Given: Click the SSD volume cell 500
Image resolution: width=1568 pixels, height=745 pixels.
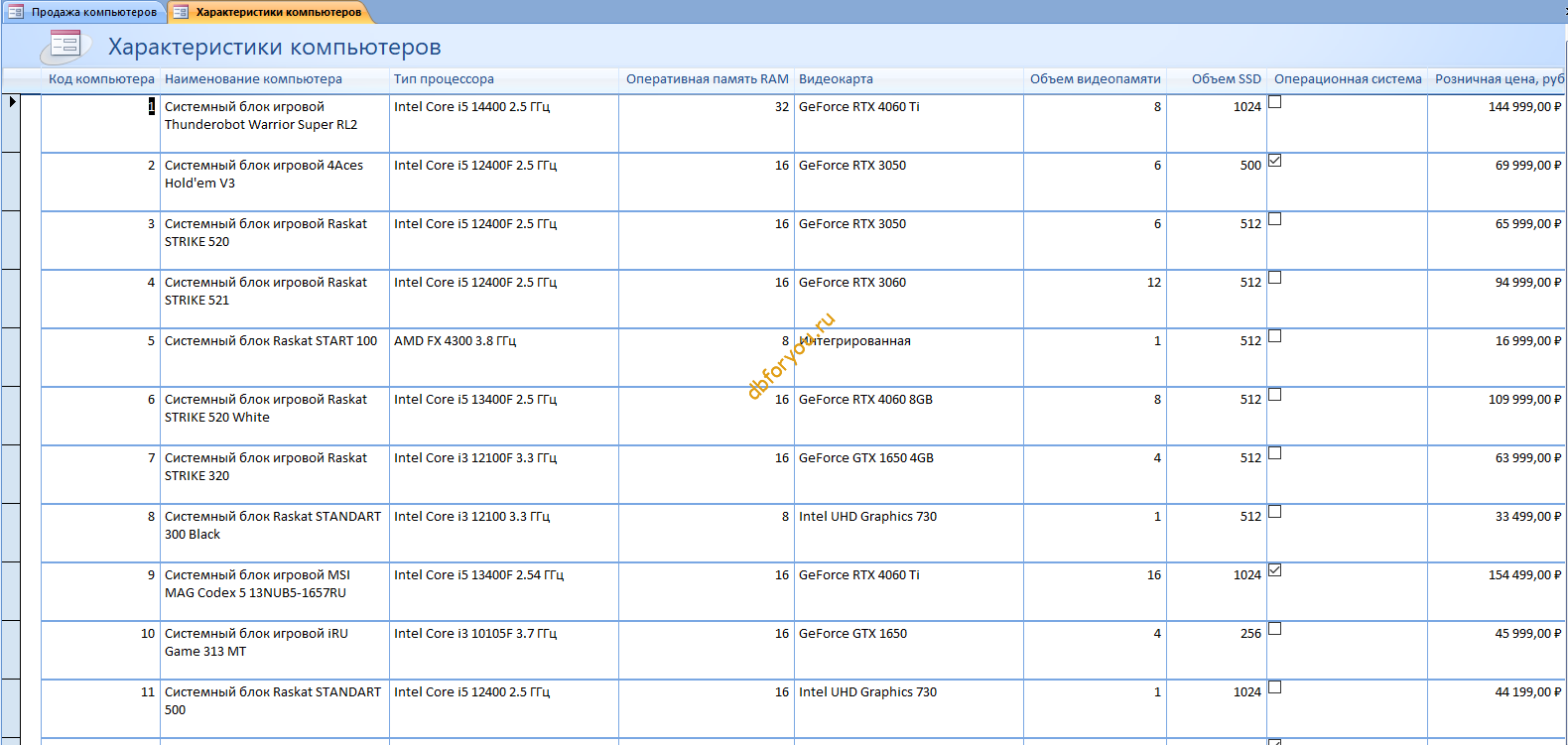Looking at the screenshot, I should 1217,182.
